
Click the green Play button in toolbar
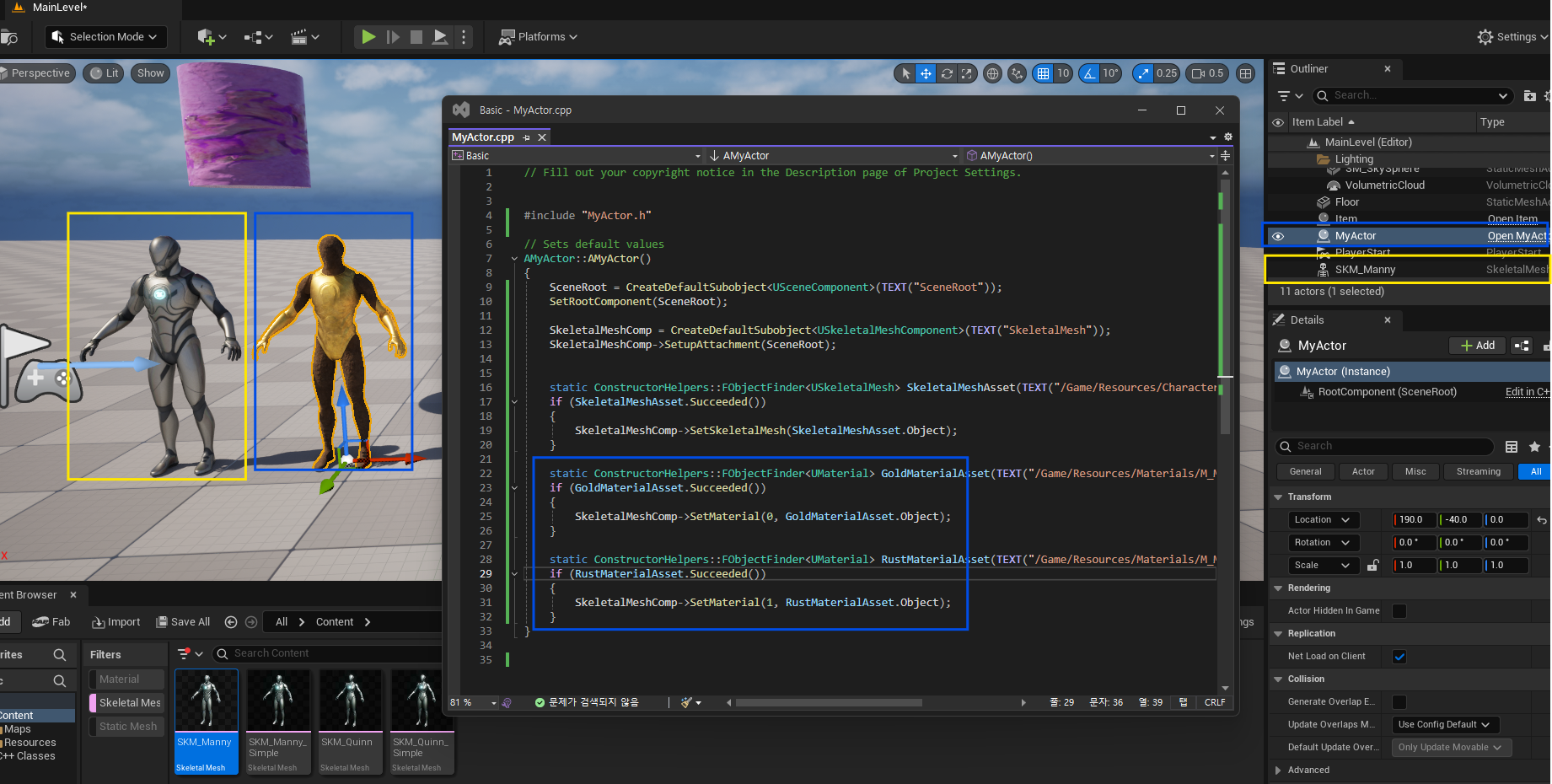tap(368, 37)
